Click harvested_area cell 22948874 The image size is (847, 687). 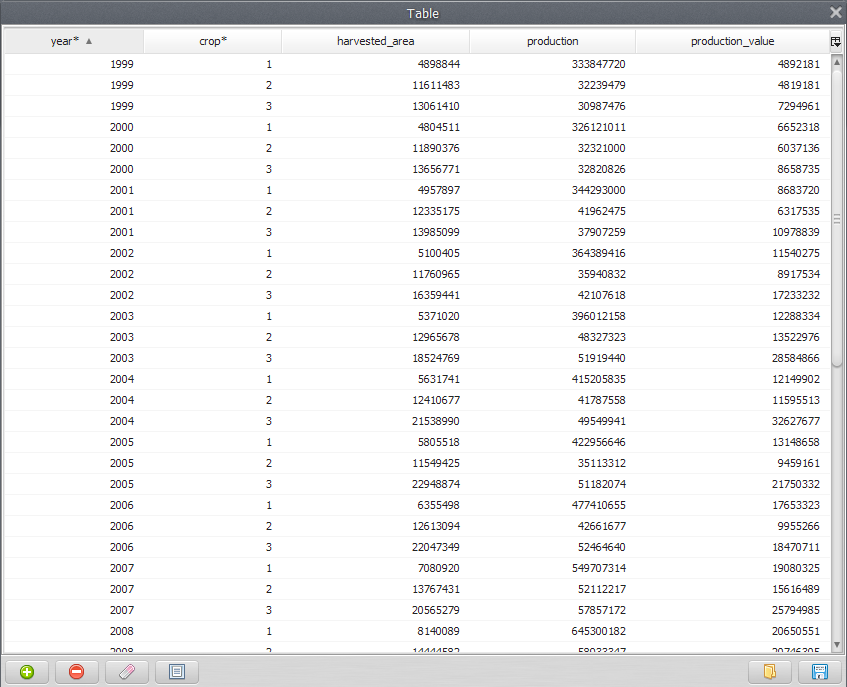point(432,484)
